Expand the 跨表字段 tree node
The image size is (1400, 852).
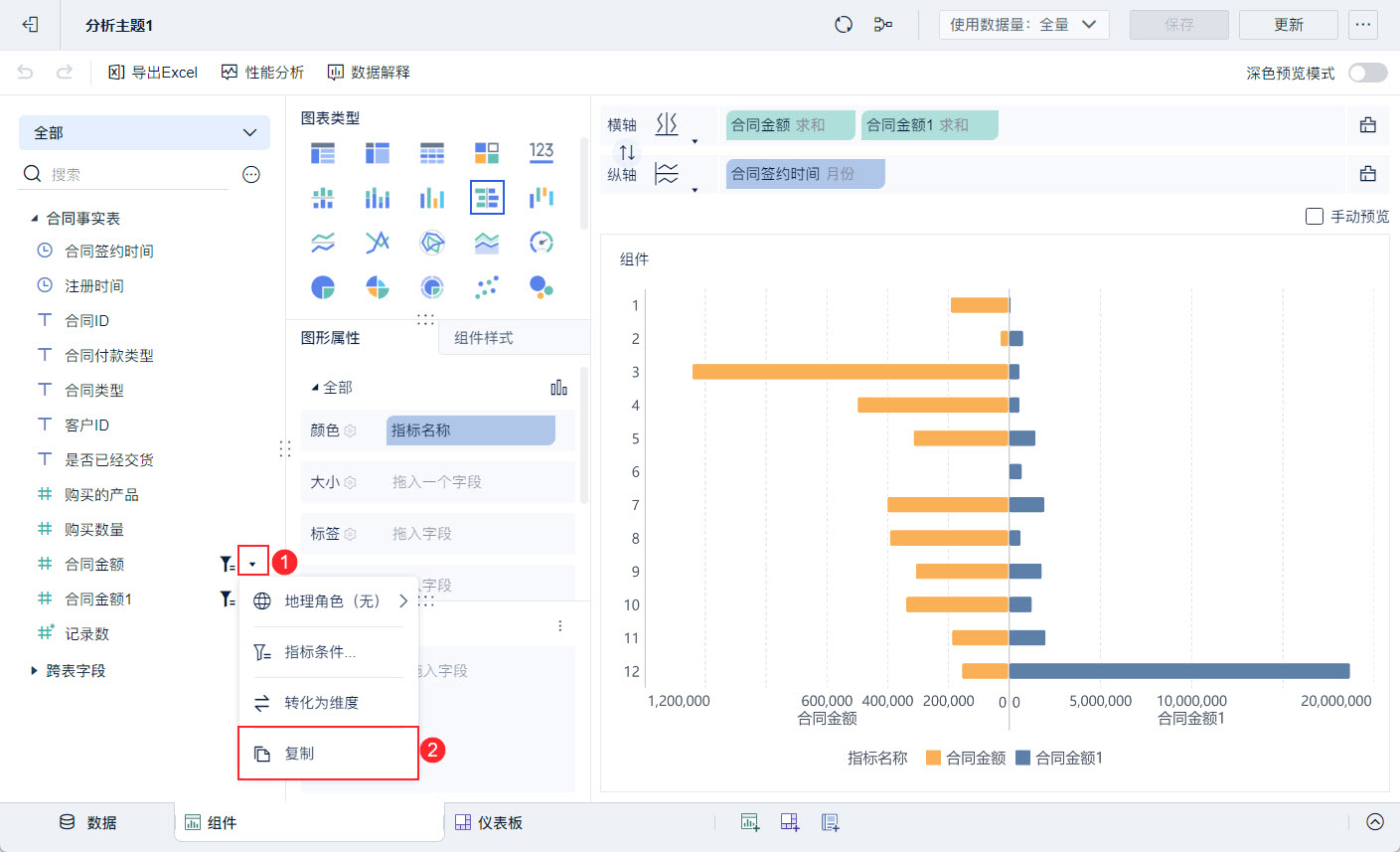point(35,671)
